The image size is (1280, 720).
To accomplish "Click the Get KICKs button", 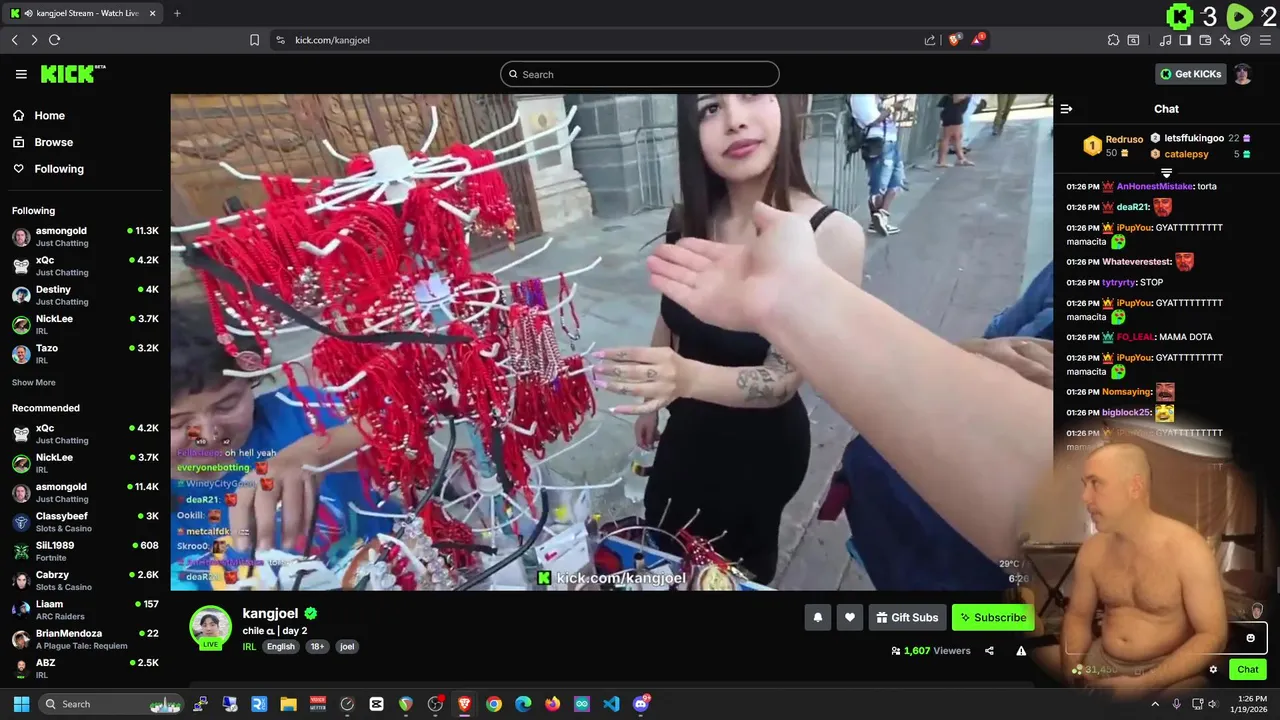I will click(1190, 74).
